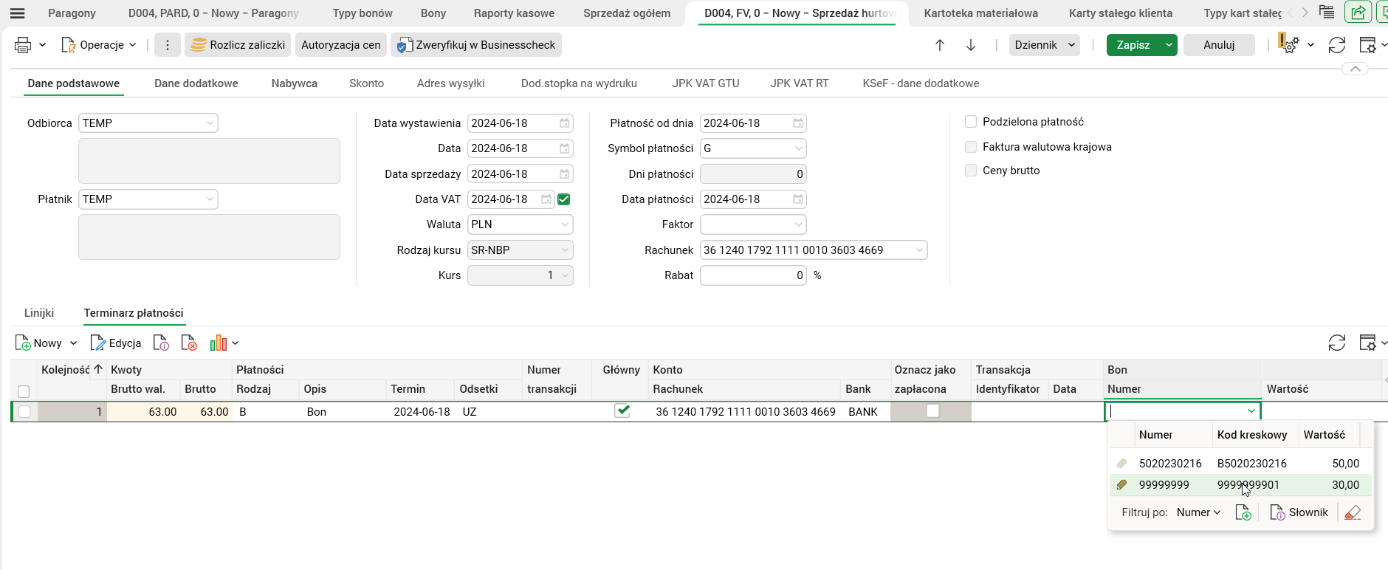This screenshot has height=570, width=1388.
Task: Go to previous record with up arrow
Action: pos(940,45)
